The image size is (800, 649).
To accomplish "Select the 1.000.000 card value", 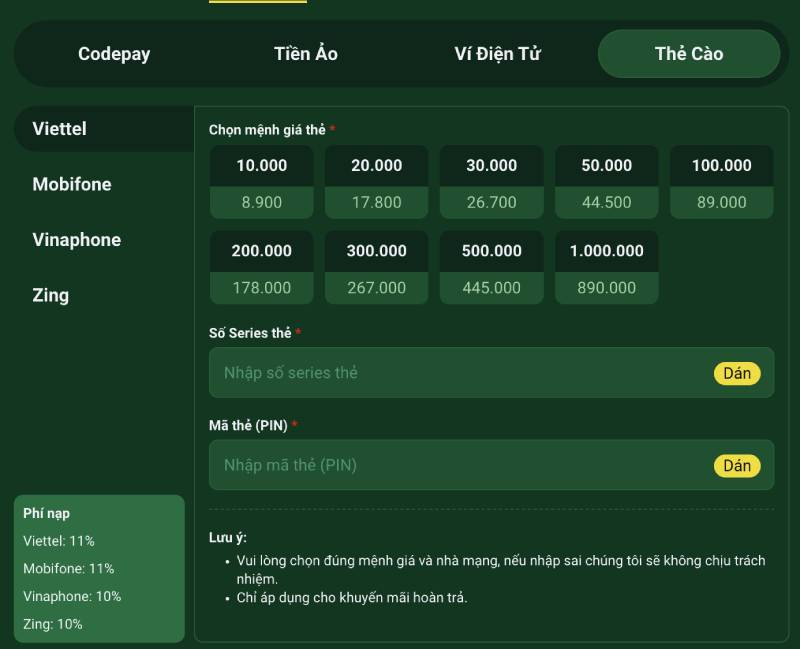I will click(607, 268).
